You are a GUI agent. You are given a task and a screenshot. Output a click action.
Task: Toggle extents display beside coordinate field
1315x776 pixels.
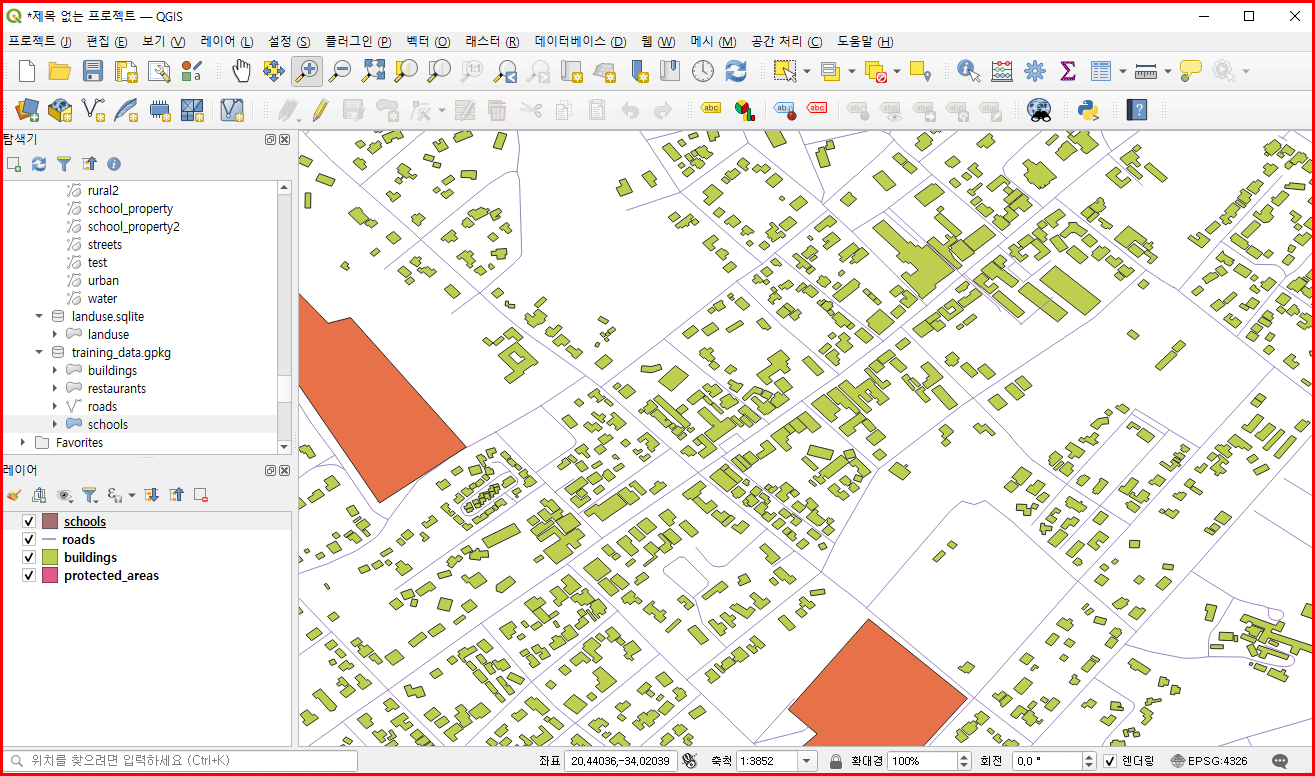[689, 761]
